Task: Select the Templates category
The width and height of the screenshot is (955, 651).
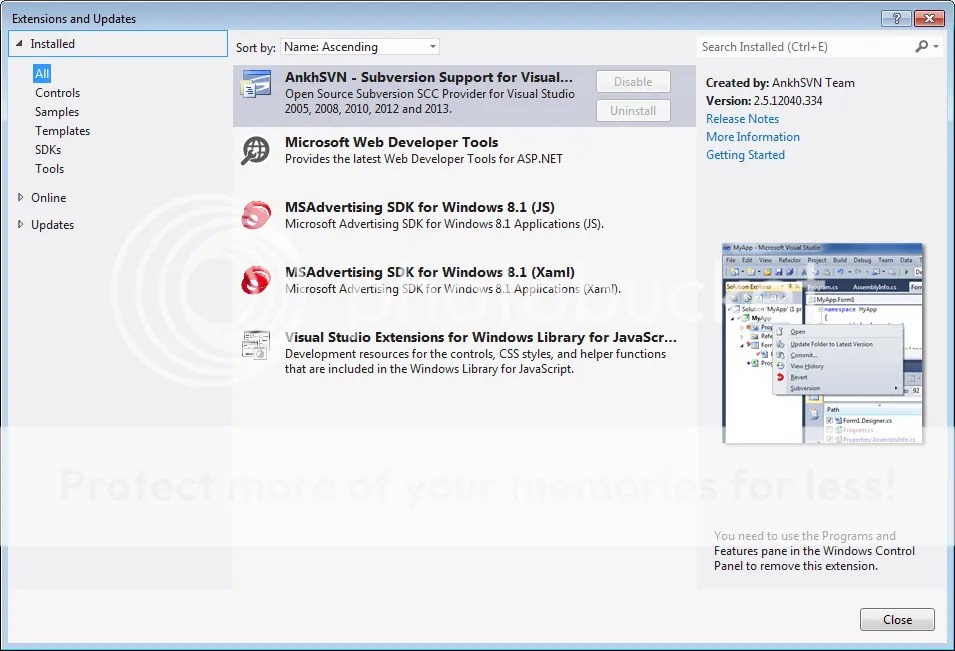Action: coord(62,130)
